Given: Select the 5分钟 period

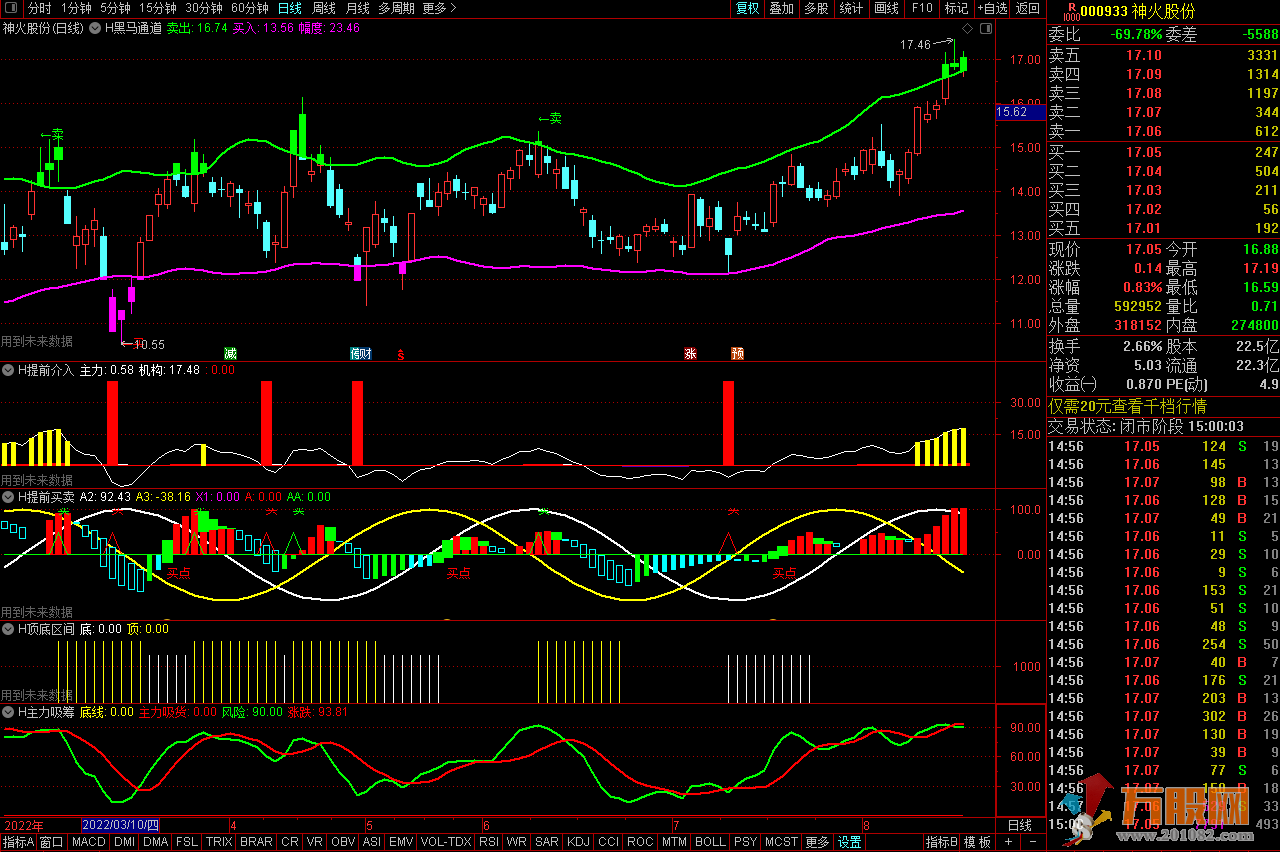Looking at the screenshot, I should pos(115,8).
